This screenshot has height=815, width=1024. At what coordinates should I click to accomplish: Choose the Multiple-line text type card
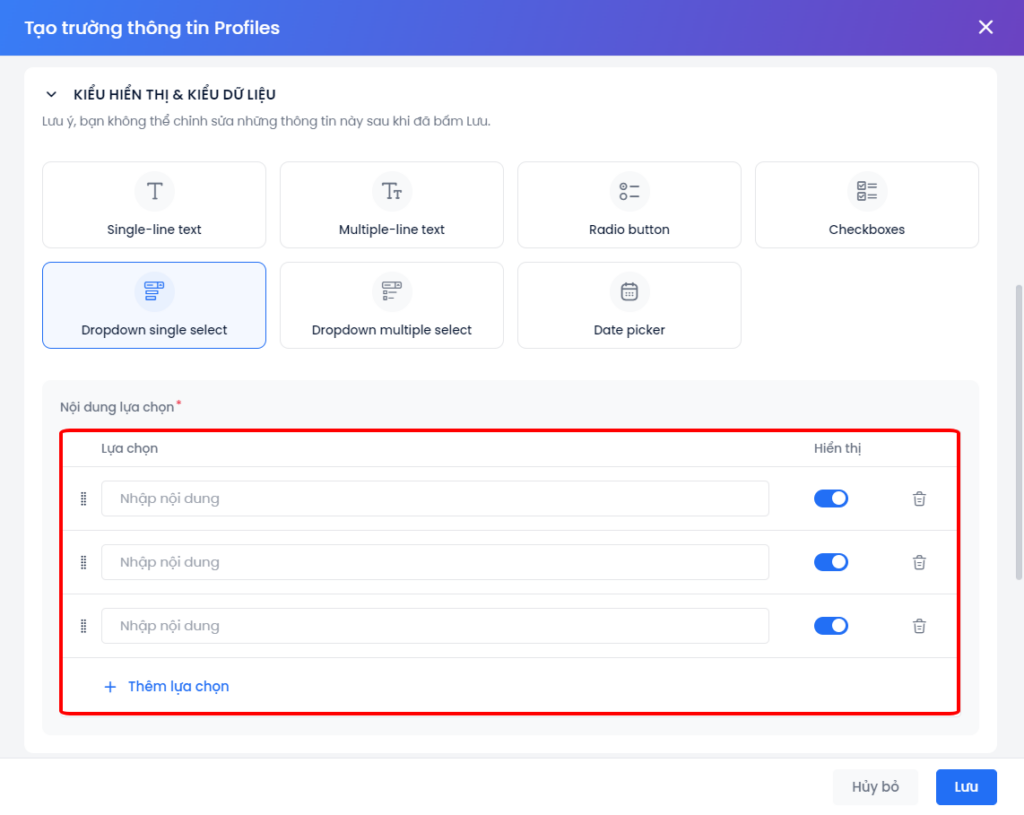point(392,205)
